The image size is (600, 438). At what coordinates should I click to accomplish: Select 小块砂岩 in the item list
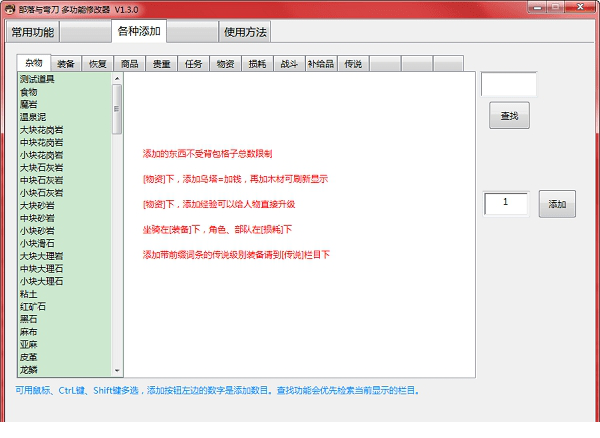pyautogui.click(x=65, y=231)
